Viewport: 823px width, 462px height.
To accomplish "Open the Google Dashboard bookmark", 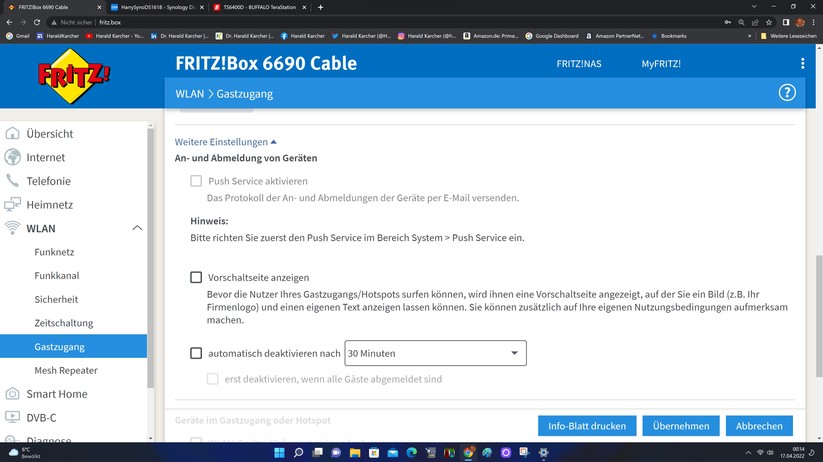I will tap(552, 36).
